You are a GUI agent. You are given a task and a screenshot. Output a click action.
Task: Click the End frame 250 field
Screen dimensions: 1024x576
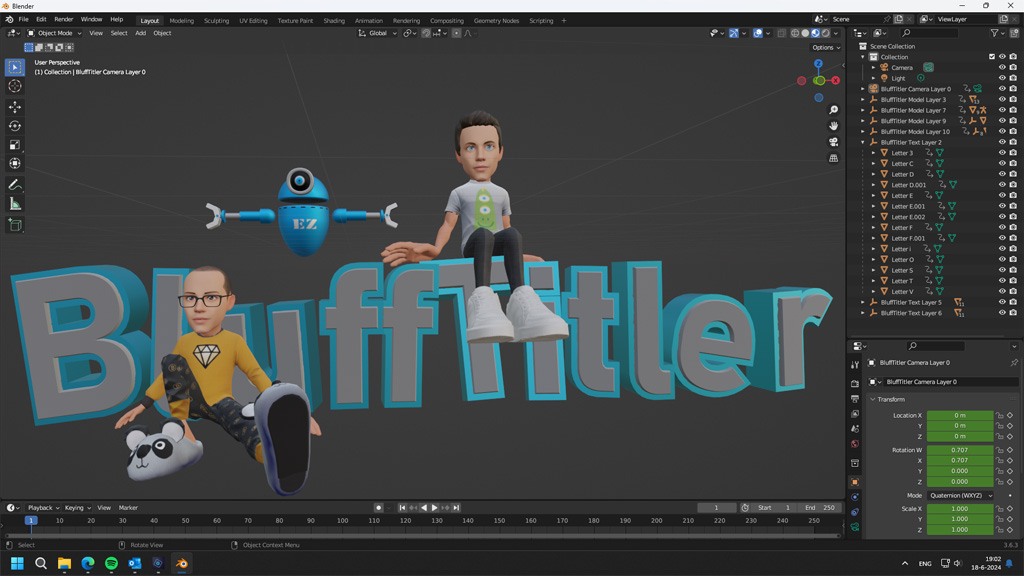click(820, 507)
